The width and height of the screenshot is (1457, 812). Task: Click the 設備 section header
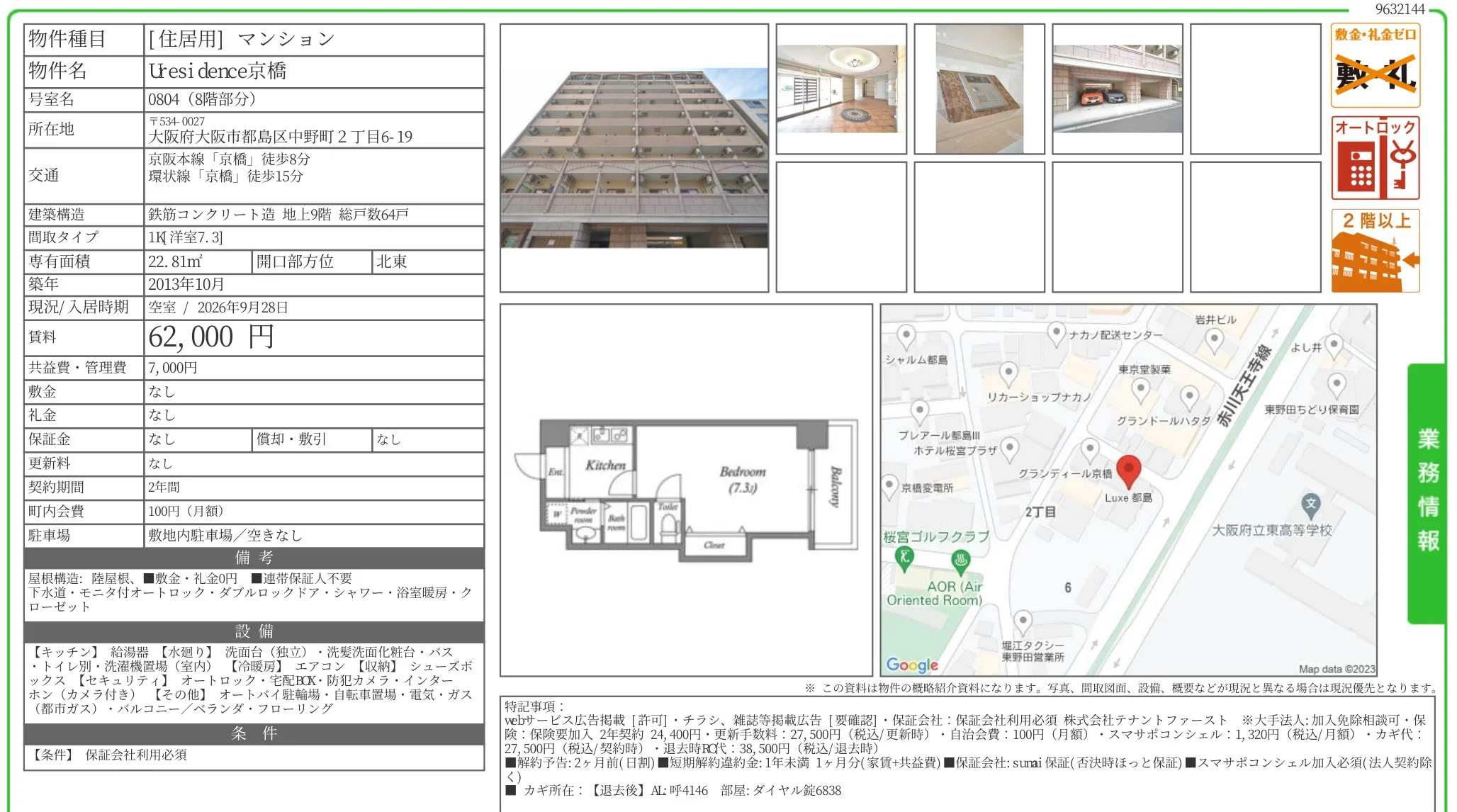(x=254, y=631)
